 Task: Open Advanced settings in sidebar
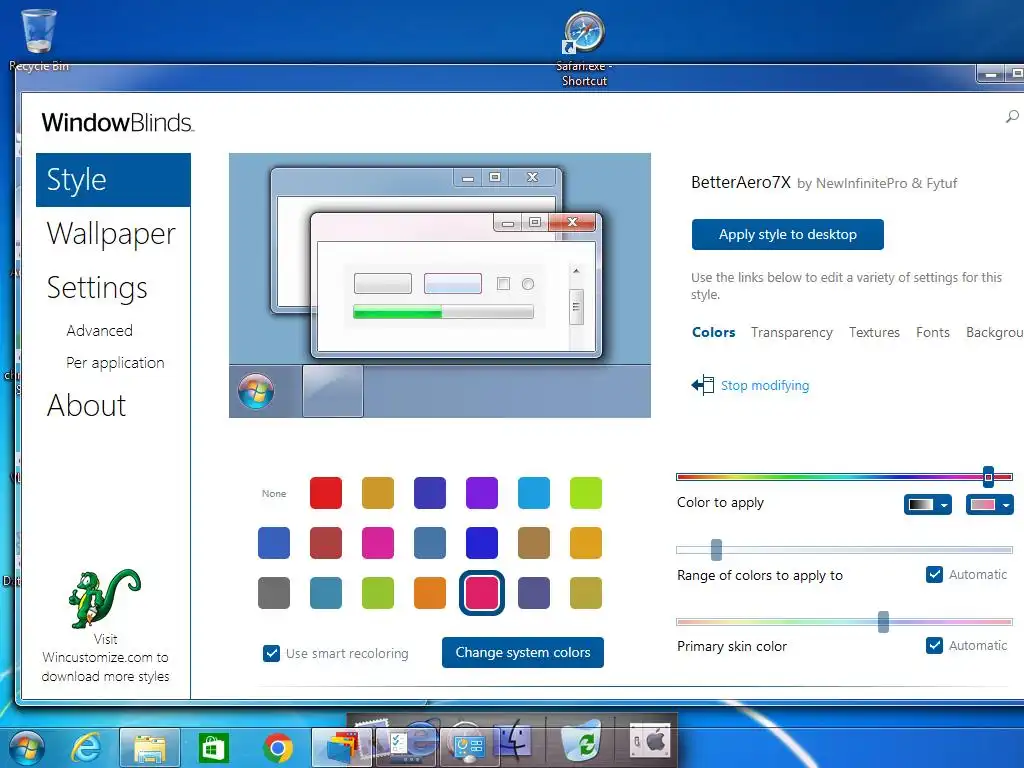(x=99, y=330)
